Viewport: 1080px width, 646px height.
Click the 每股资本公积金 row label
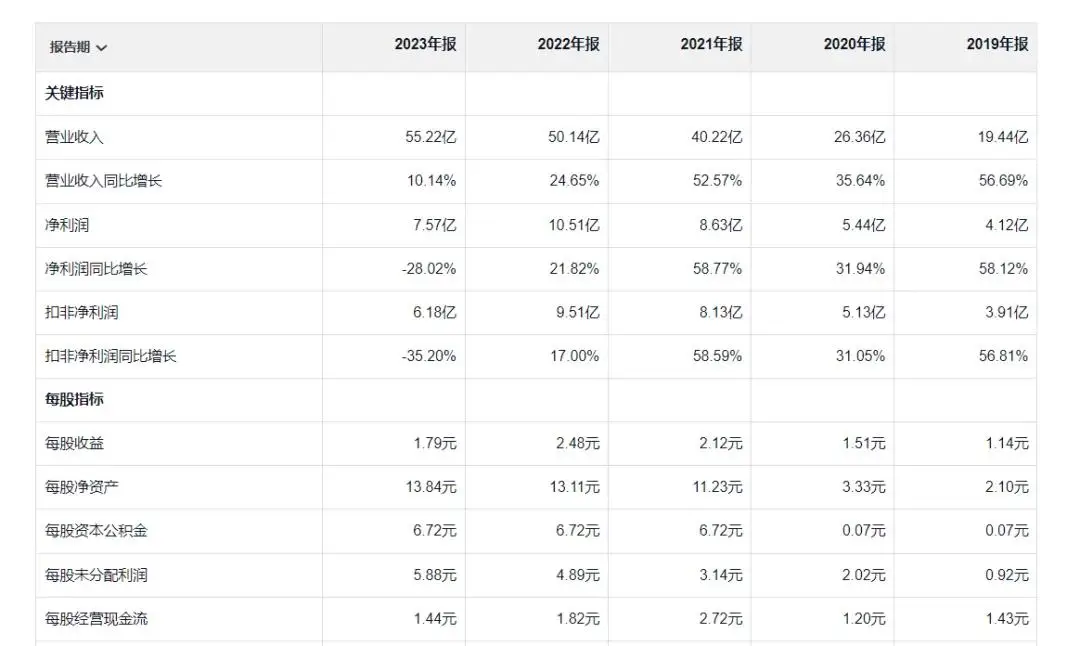pos(96,531)
